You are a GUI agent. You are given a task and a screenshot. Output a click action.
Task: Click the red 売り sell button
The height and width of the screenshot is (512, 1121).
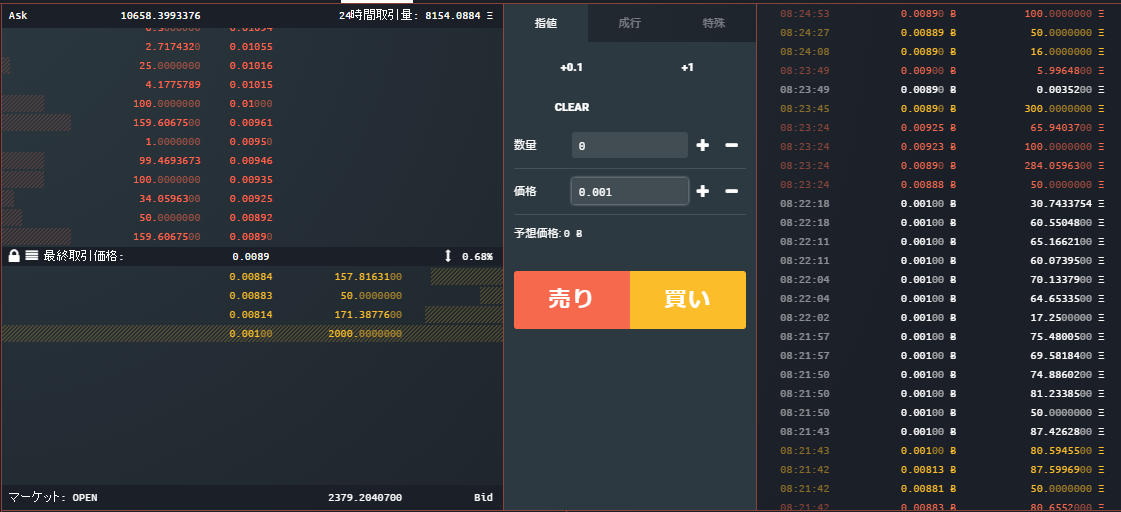pyautogui.click(x=572, y=300)
